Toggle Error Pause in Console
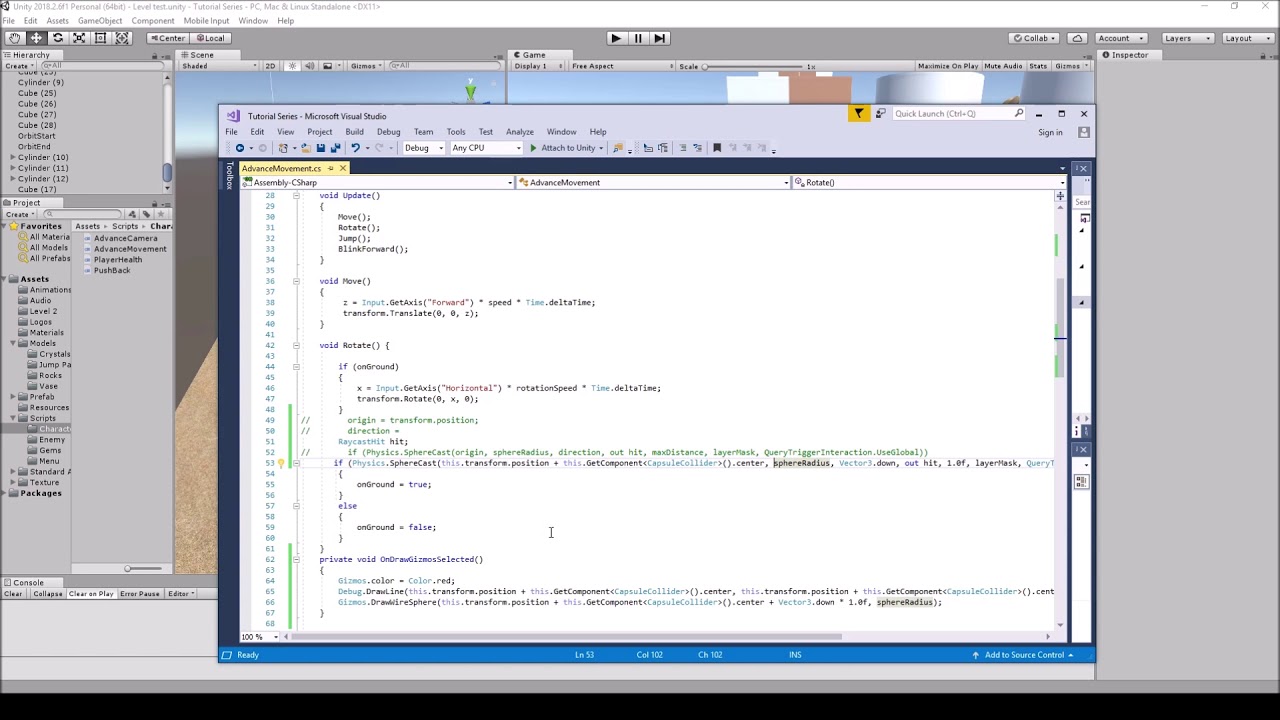Viewport: 1280px width, 720px height. pos(140,594)
